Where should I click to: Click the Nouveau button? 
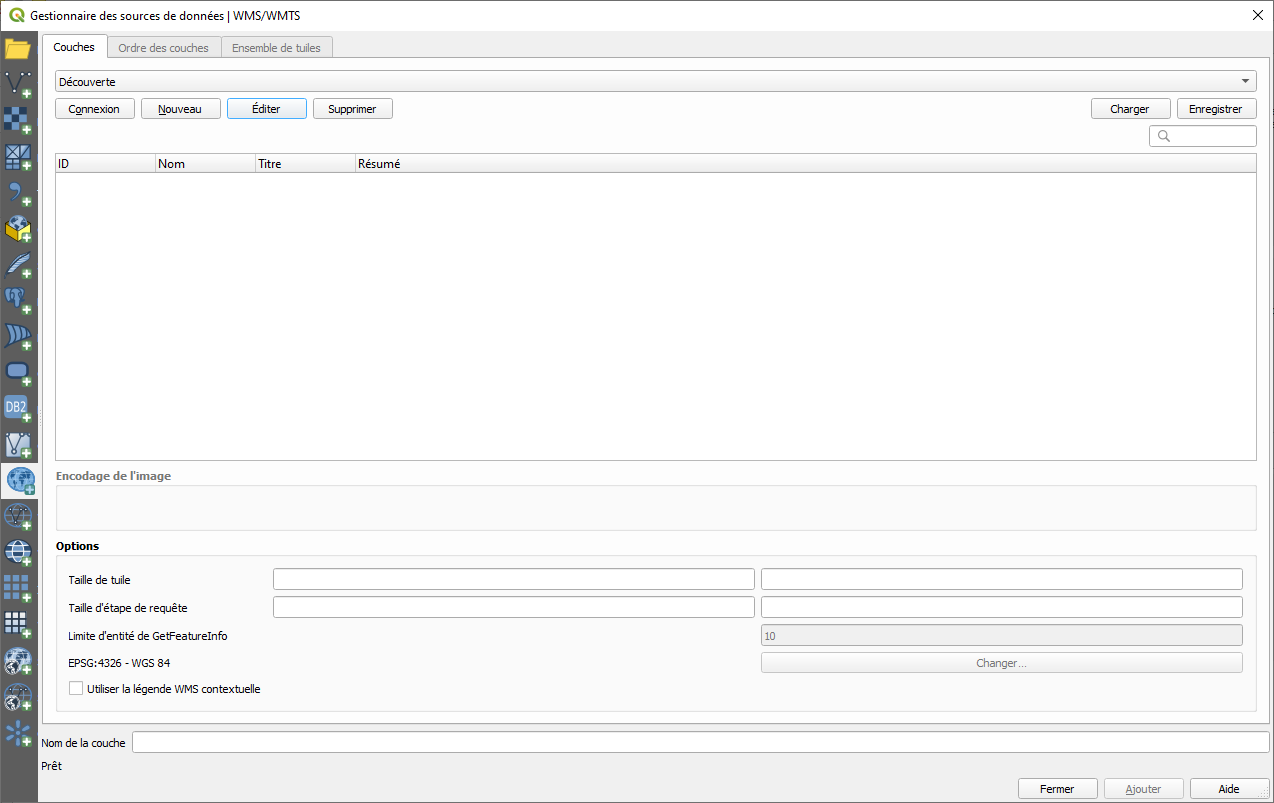point(180,108)
